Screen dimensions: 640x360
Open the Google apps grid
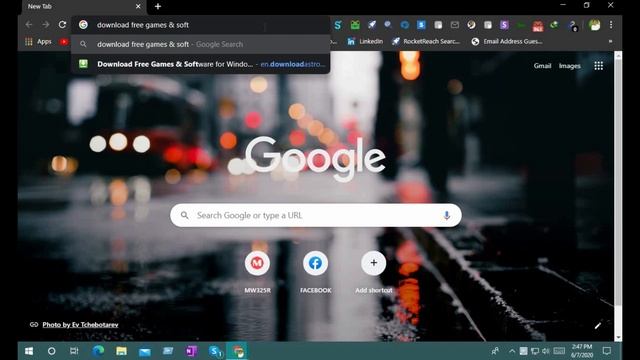tap(598, 66)
